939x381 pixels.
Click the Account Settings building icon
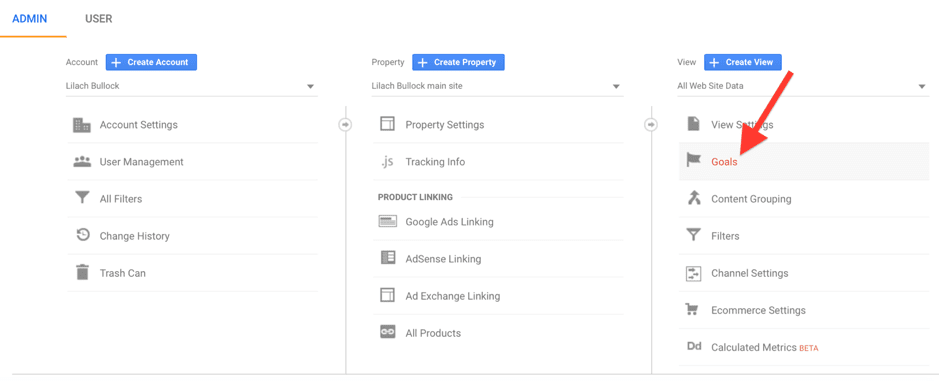click(82, 125)
